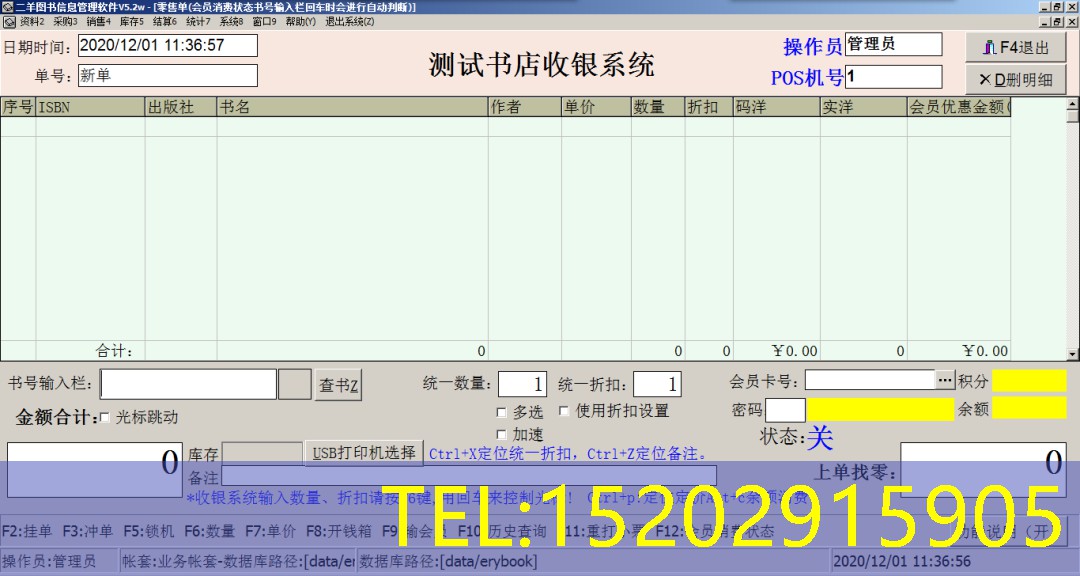Click the app icon in the menu bar
The width and height of the screenshot is (1080, 576).
pos(9,21)
